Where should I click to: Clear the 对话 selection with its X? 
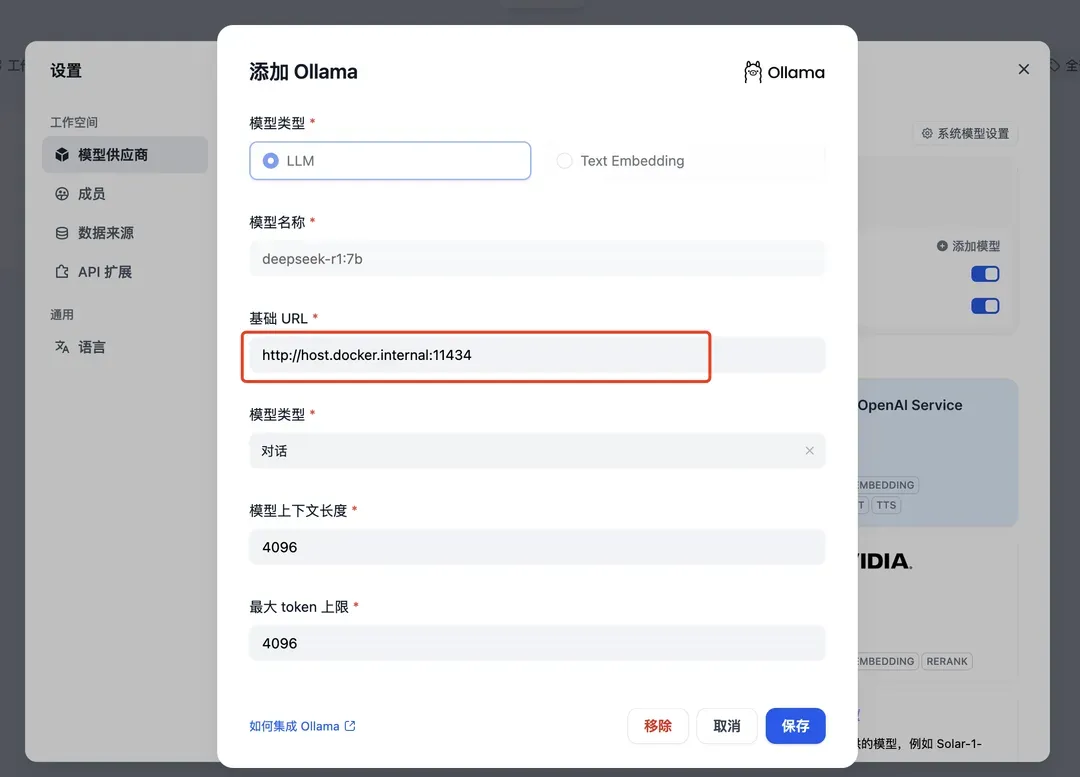809,450
